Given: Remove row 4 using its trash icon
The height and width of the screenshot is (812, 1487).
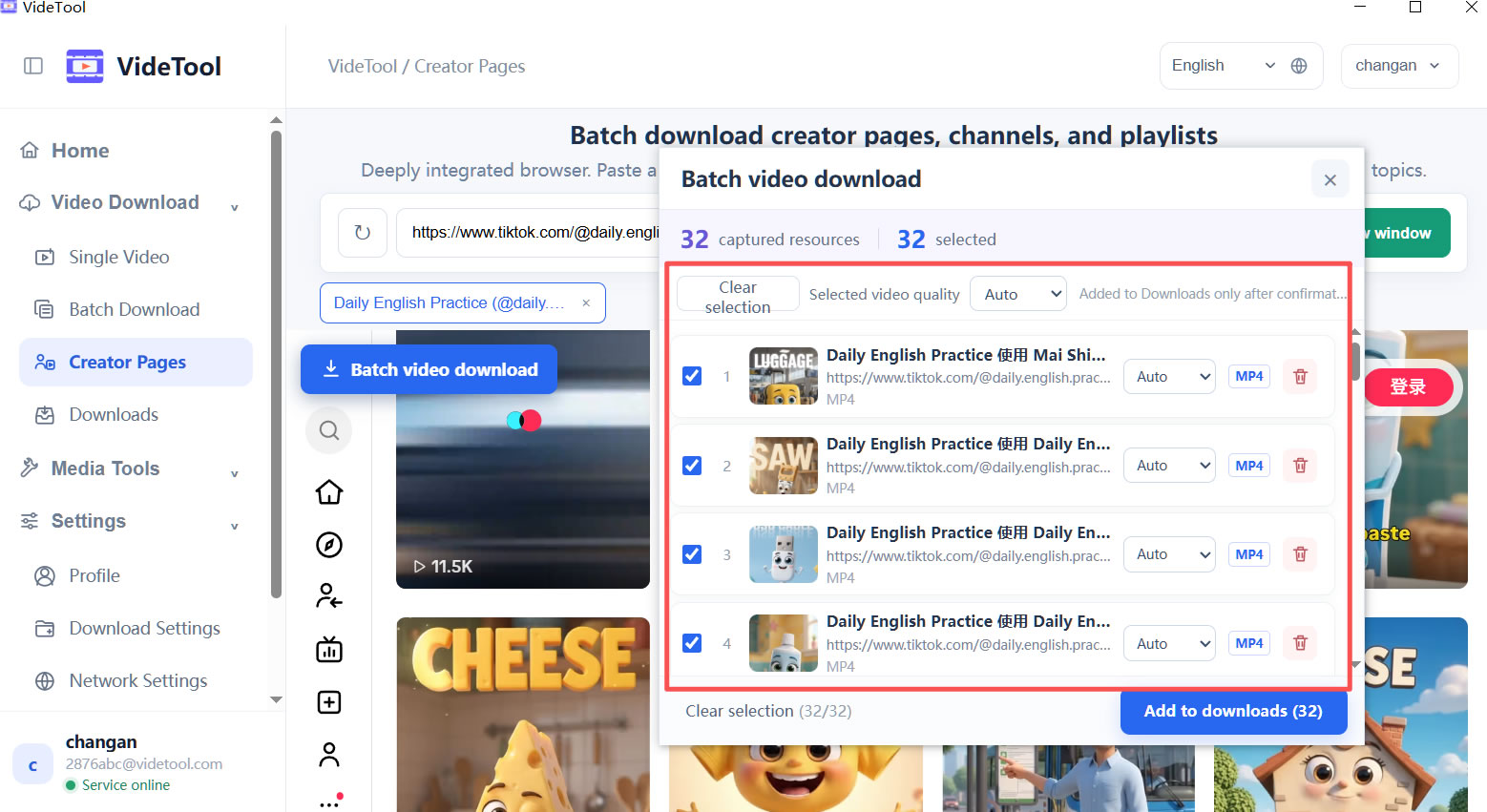Looking at the screenshot, I should click(1300, 643).
